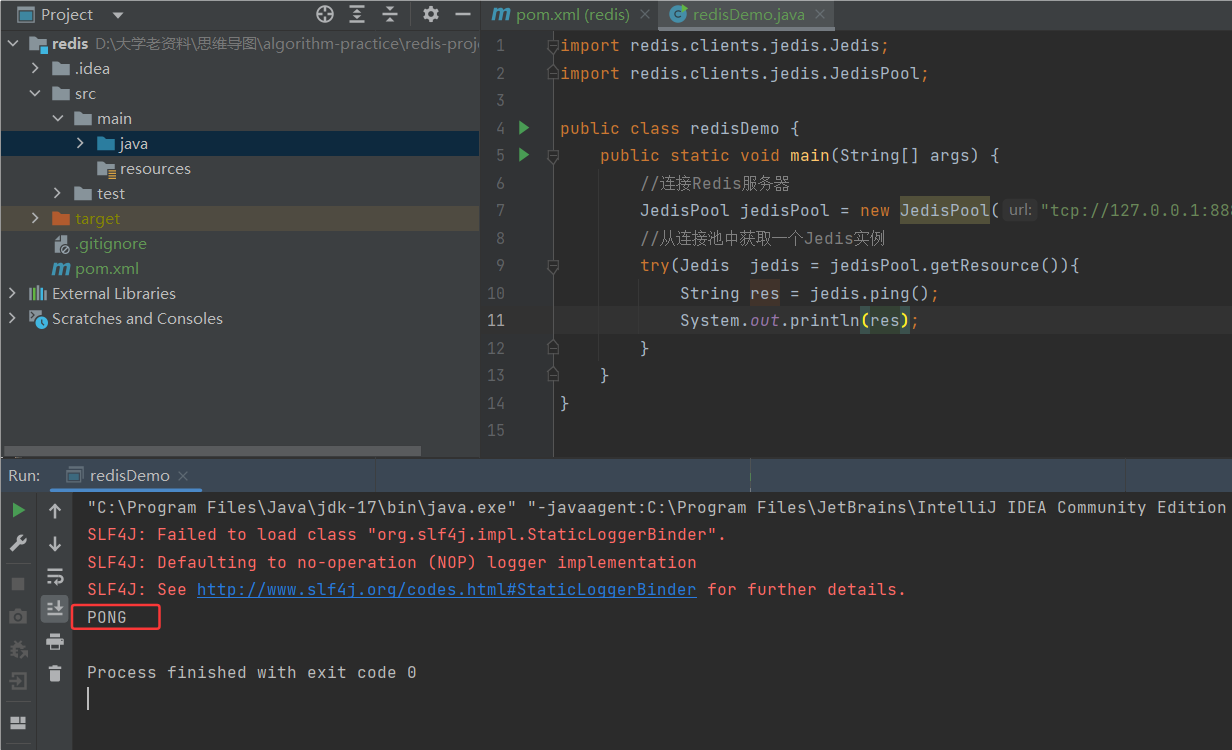Clear console with trash icon

coord(55,673)
